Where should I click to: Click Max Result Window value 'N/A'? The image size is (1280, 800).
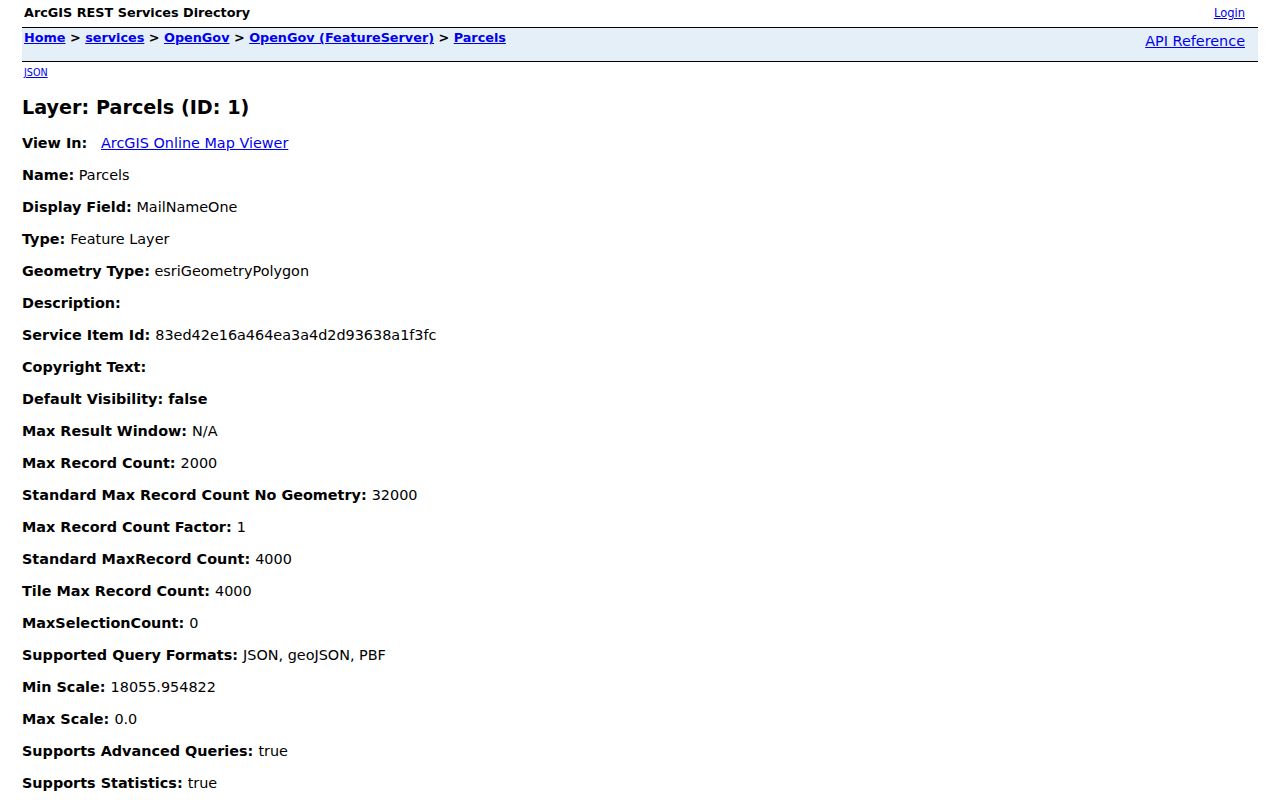click(x=205, y=431)
